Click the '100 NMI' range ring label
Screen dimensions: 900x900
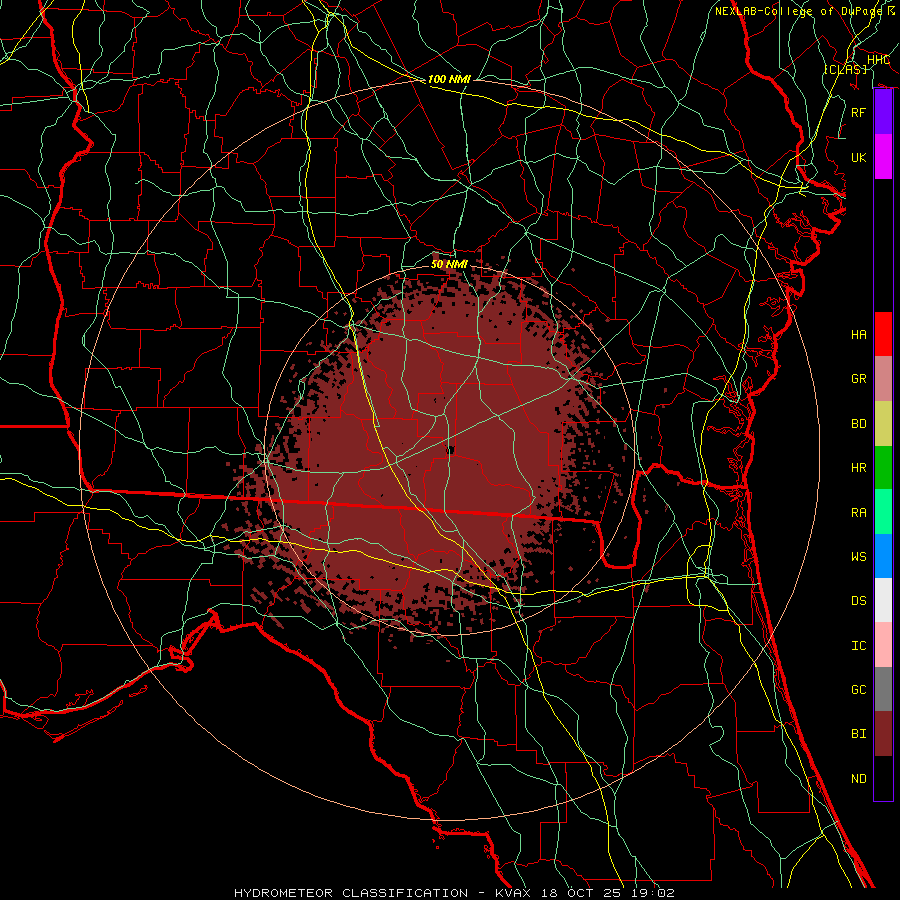coord(449,79)
